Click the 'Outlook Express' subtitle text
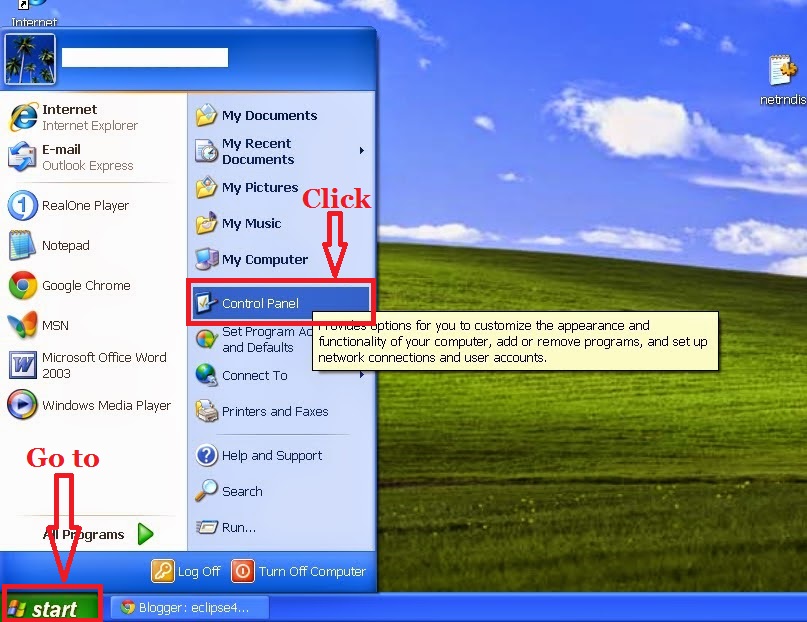Screen dimensions: 807x622 (87, 166)
